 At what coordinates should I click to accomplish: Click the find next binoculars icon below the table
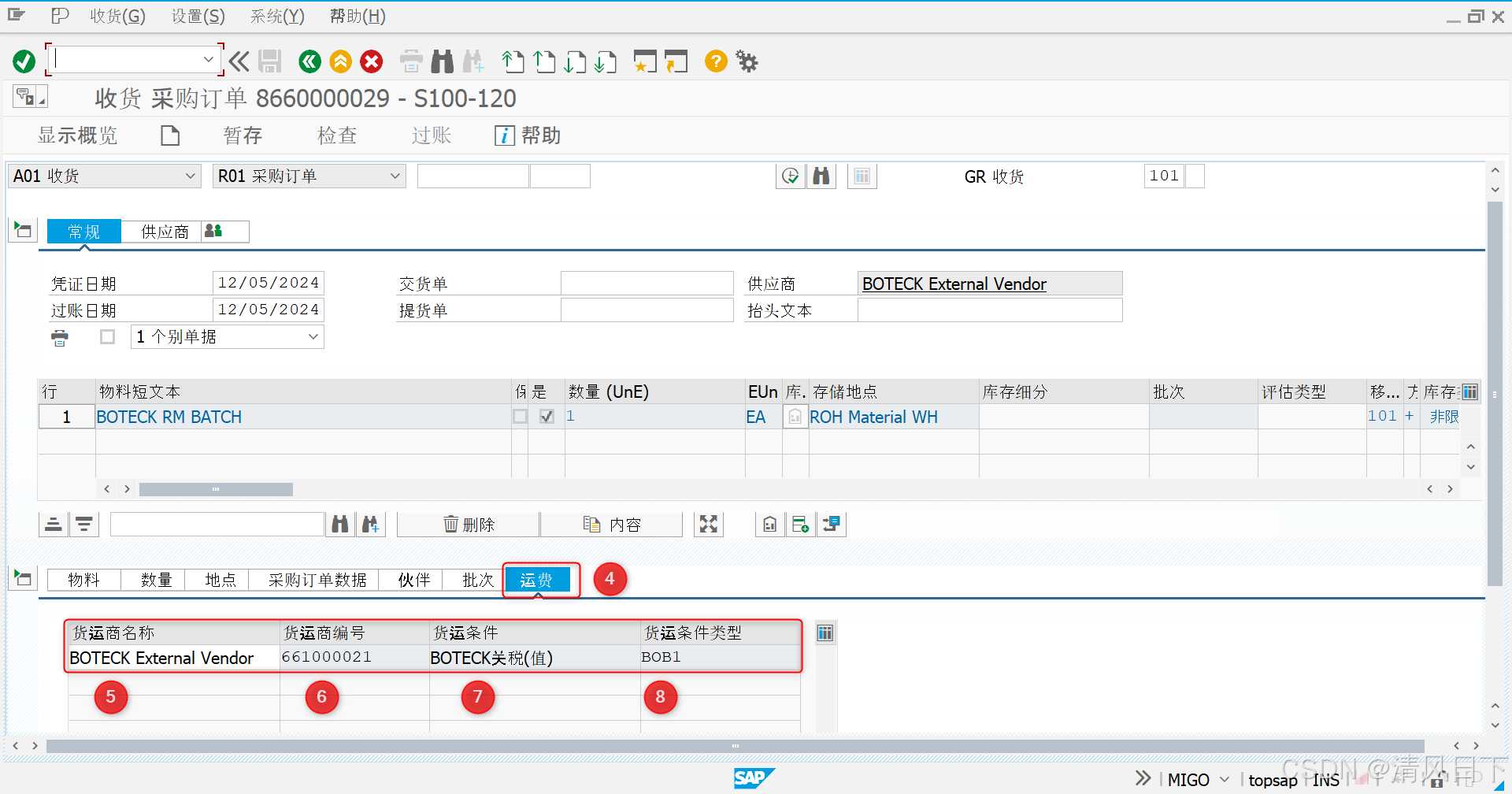pos(371,525)
